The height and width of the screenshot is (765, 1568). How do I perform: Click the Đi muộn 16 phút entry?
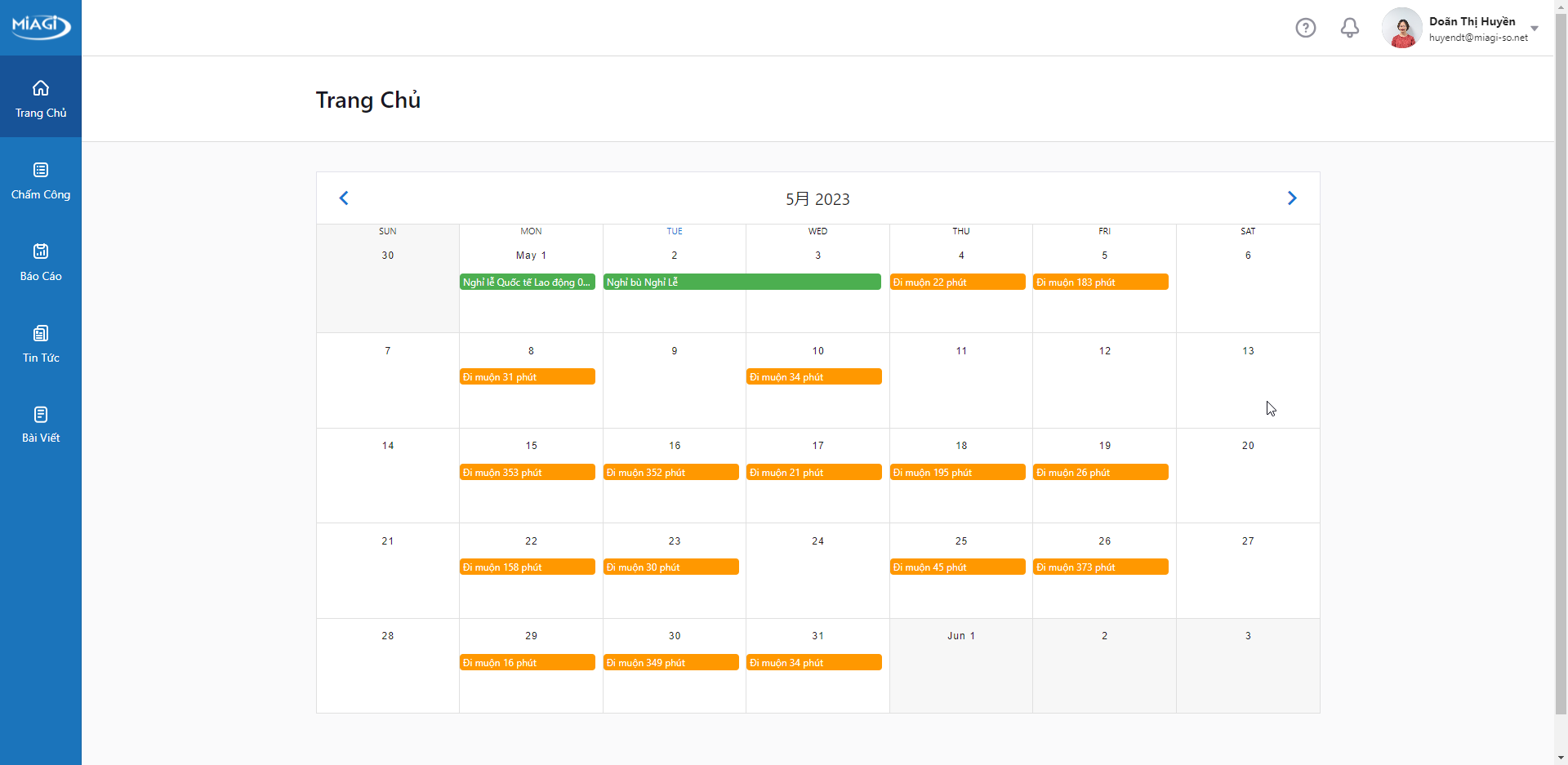pyautogui.click(x=527, y=663)
